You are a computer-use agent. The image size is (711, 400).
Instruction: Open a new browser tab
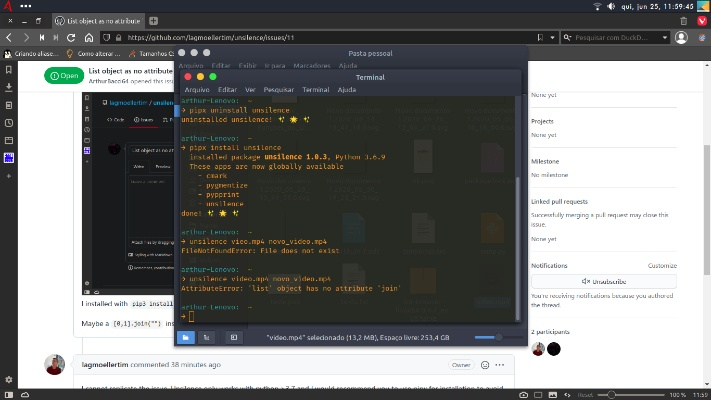[154, 20]
